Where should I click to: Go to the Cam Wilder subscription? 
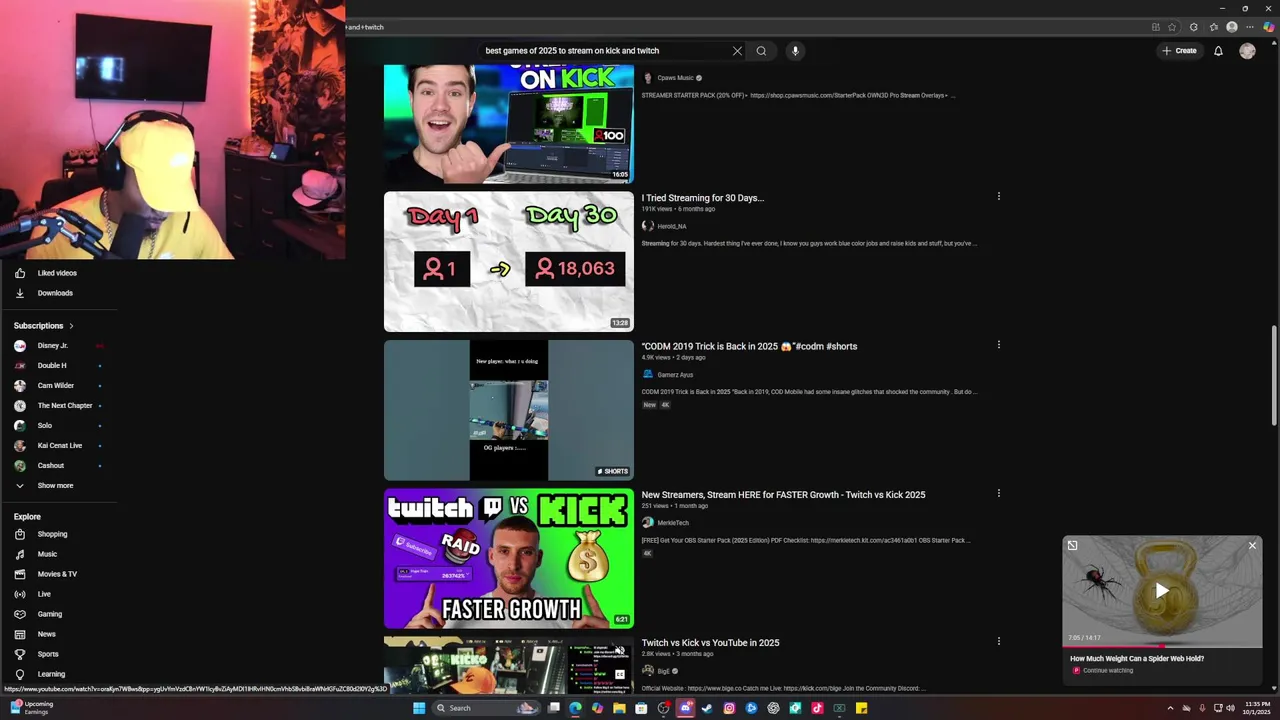pos(58,386)
